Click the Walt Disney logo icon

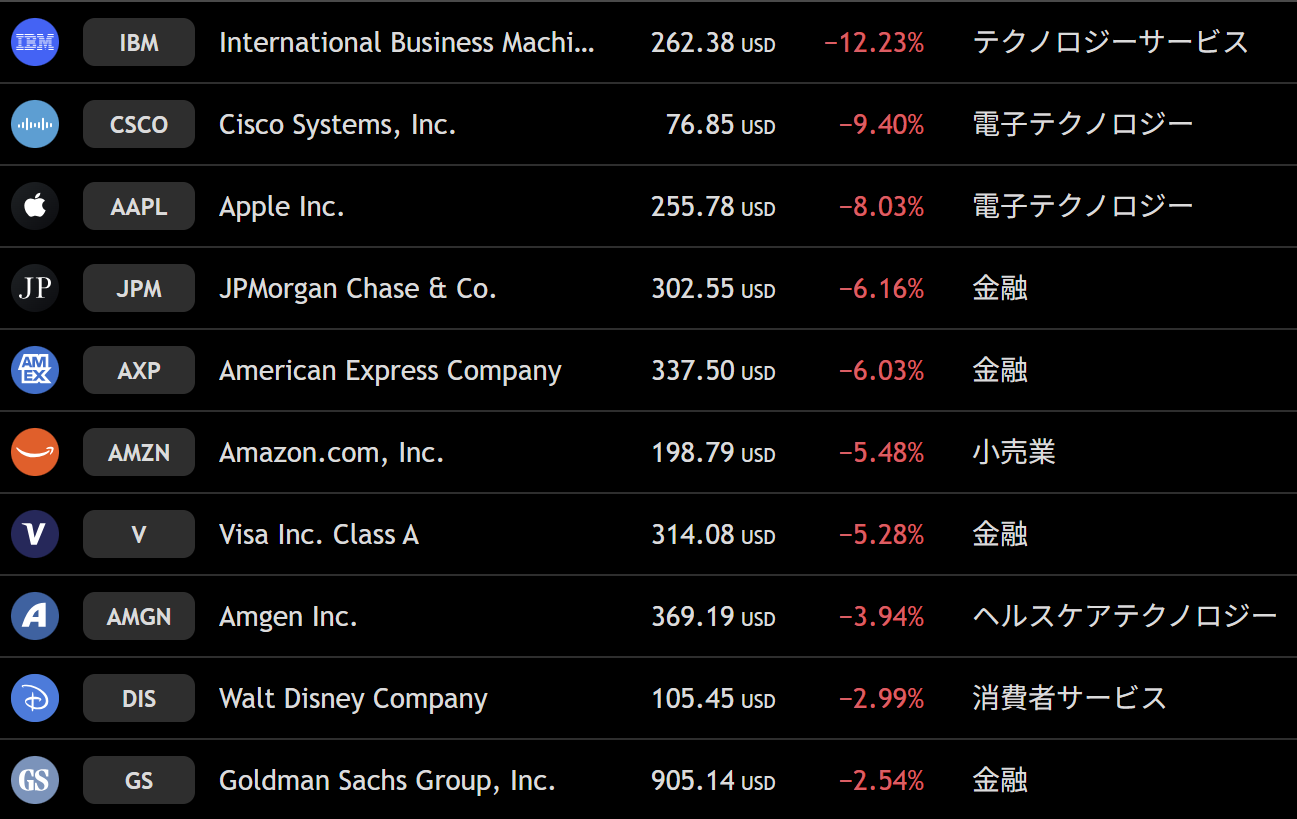point(35,698)
